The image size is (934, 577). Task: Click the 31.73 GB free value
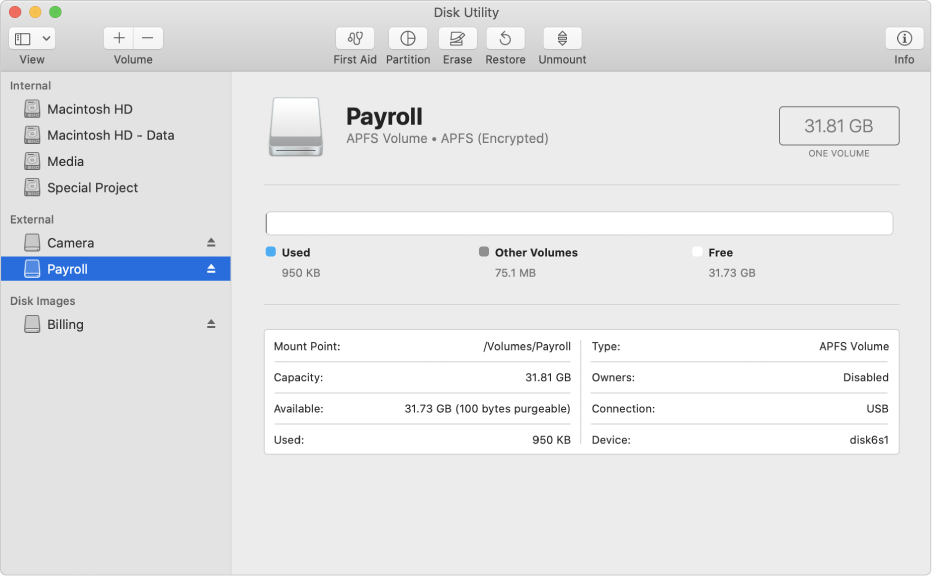tap(732, 273)
